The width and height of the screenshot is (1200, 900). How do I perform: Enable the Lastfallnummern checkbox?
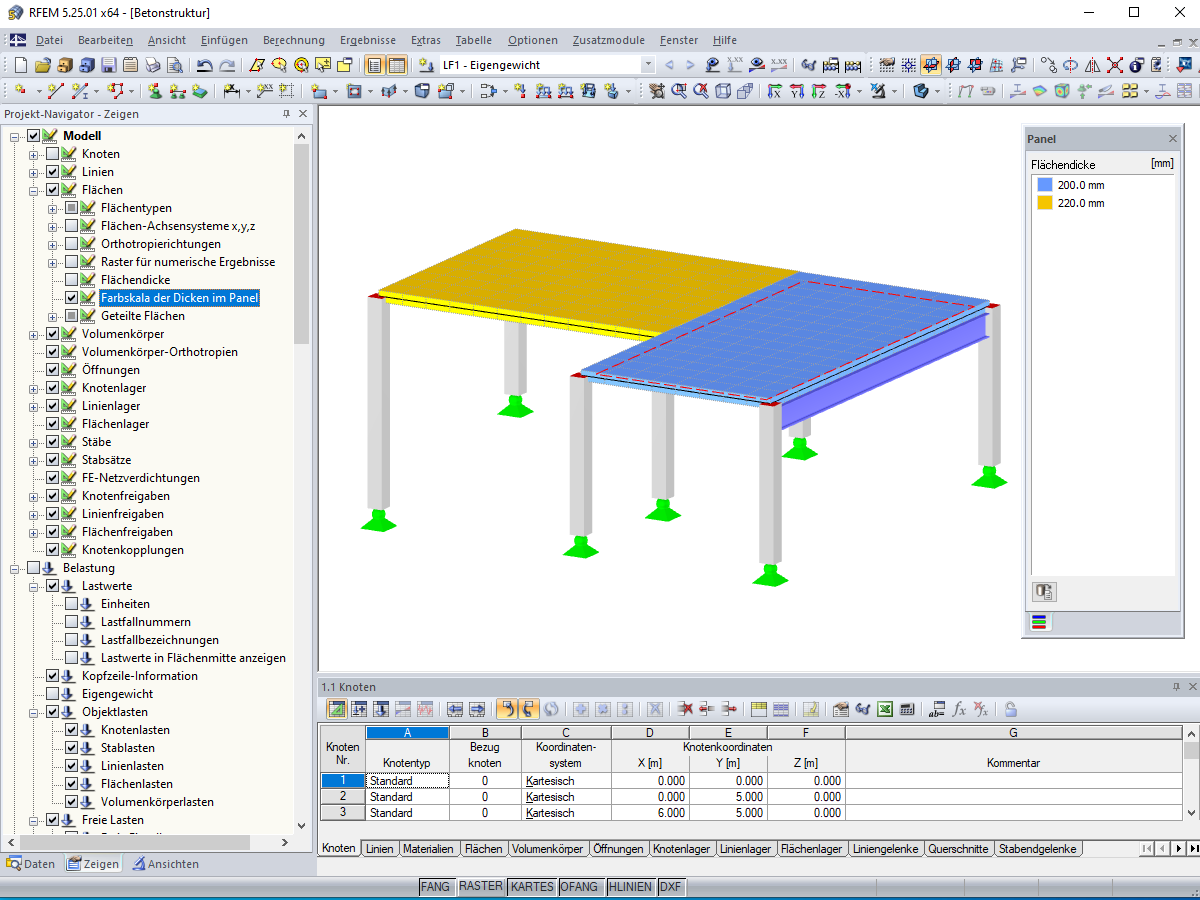[72, 622]
